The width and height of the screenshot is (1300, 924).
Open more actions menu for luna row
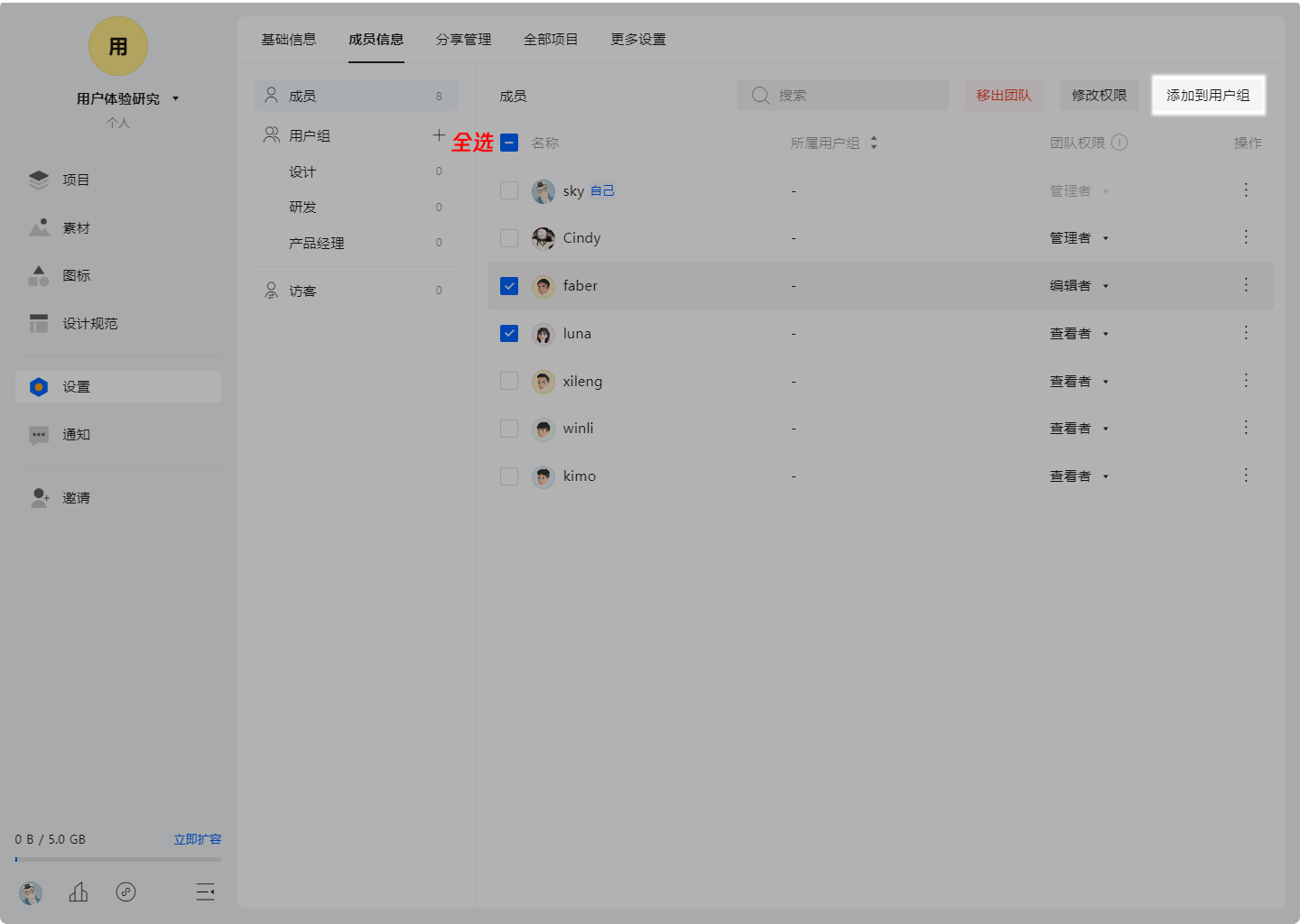pos(1246,332)
